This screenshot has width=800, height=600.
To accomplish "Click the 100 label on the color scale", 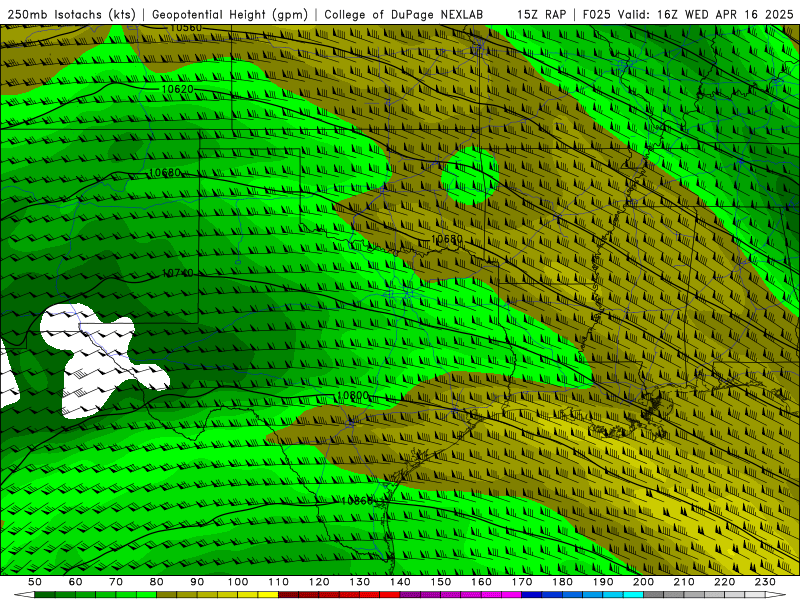I will [x=238, y=582].
